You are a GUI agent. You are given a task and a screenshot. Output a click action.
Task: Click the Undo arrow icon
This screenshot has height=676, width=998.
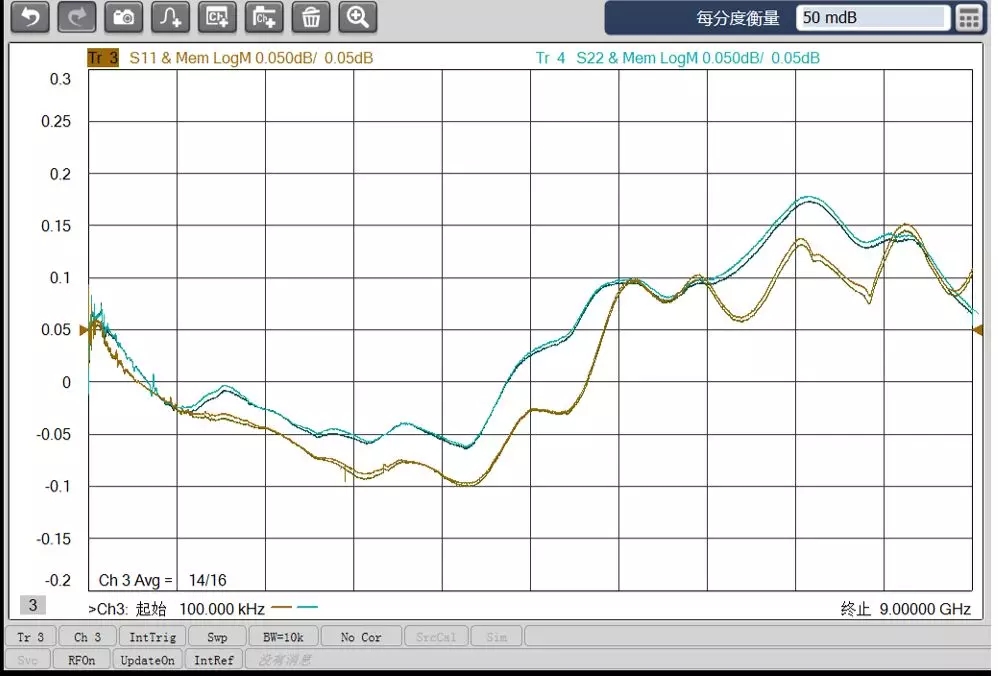point(30,17)
